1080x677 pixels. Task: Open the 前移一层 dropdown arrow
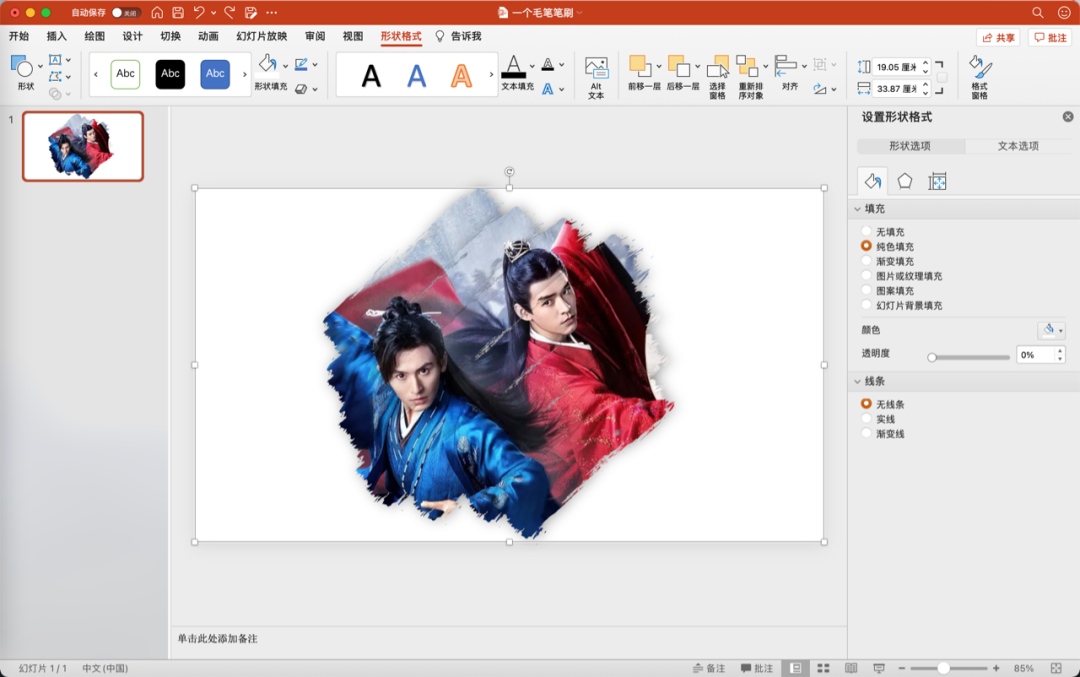[x=658, y=66]
